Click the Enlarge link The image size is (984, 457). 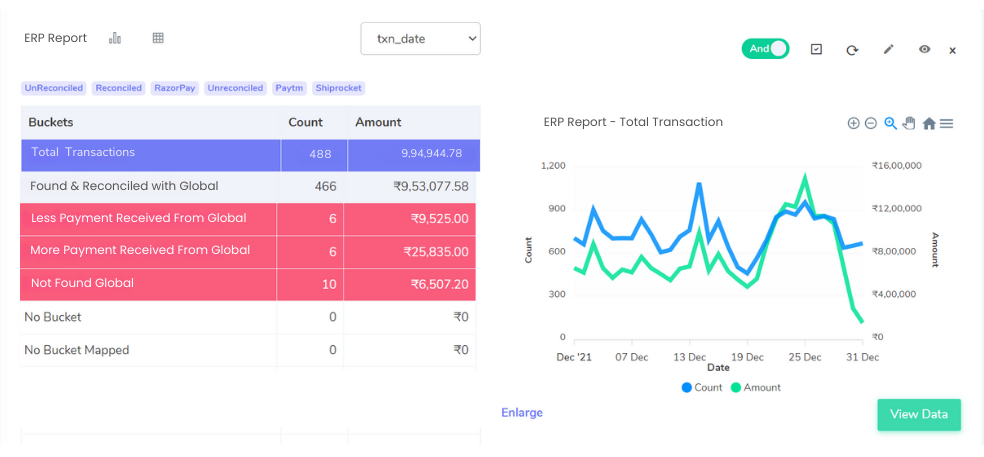522,412
